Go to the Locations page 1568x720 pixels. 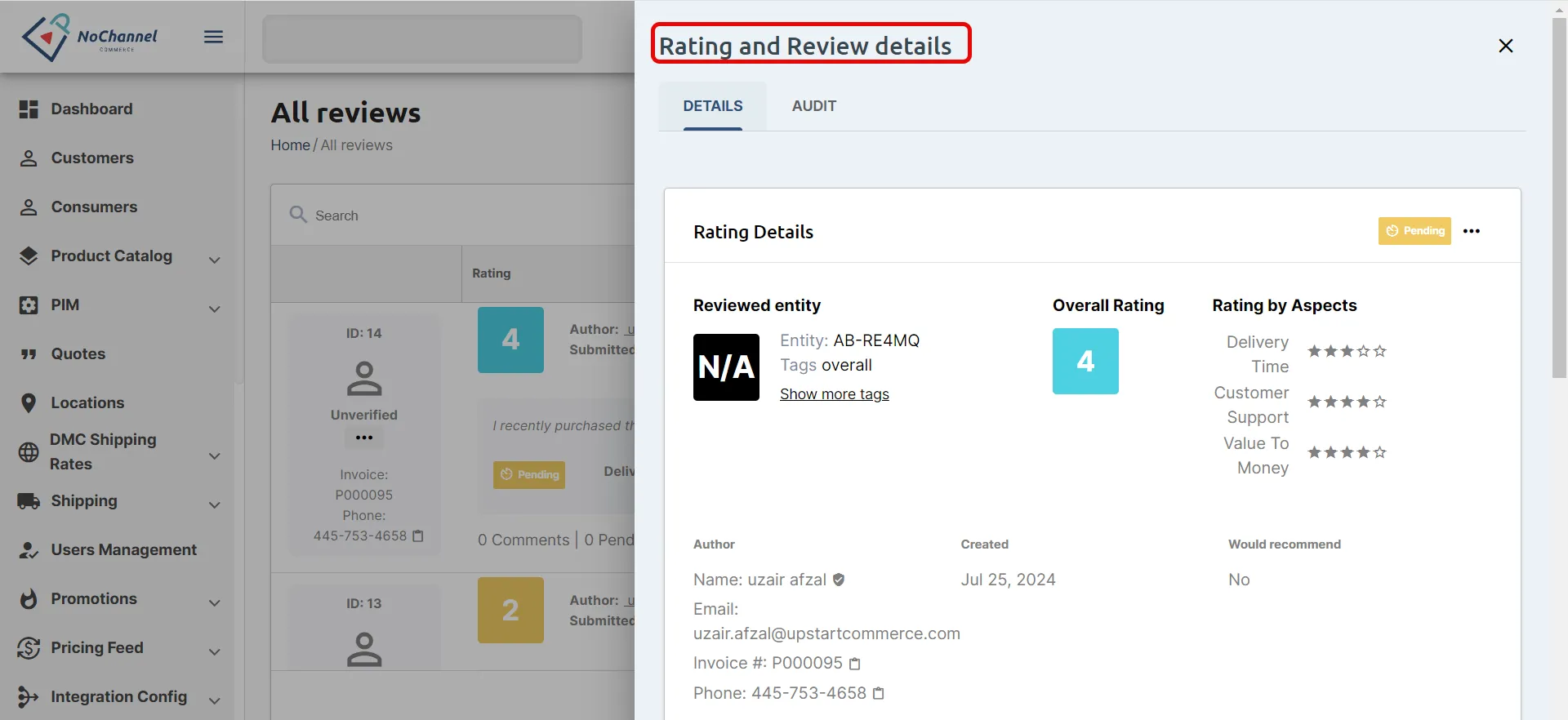(x=87, y=402)
